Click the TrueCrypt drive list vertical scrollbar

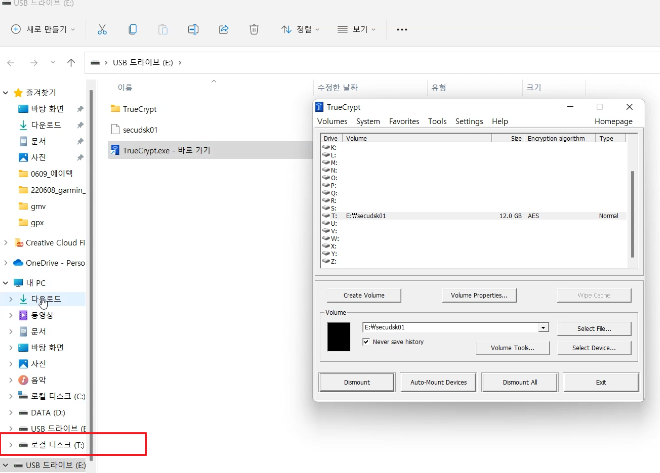click(x=632, y=214)
